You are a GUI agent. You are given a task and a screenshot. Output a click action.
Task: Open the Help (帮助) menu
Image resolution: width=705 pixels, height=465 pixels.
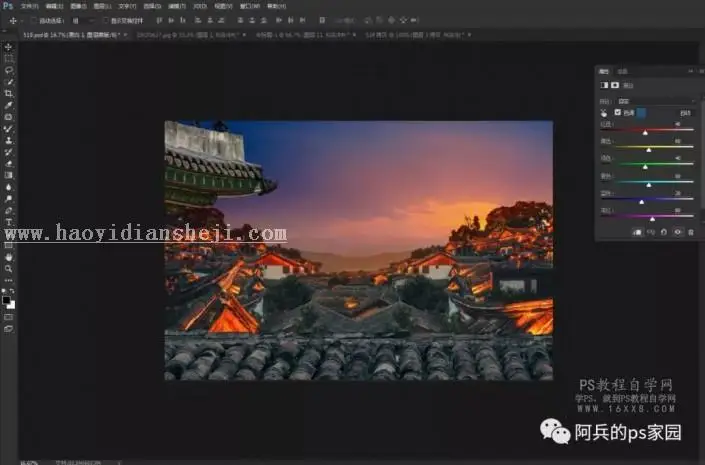(x=276, y=6)
